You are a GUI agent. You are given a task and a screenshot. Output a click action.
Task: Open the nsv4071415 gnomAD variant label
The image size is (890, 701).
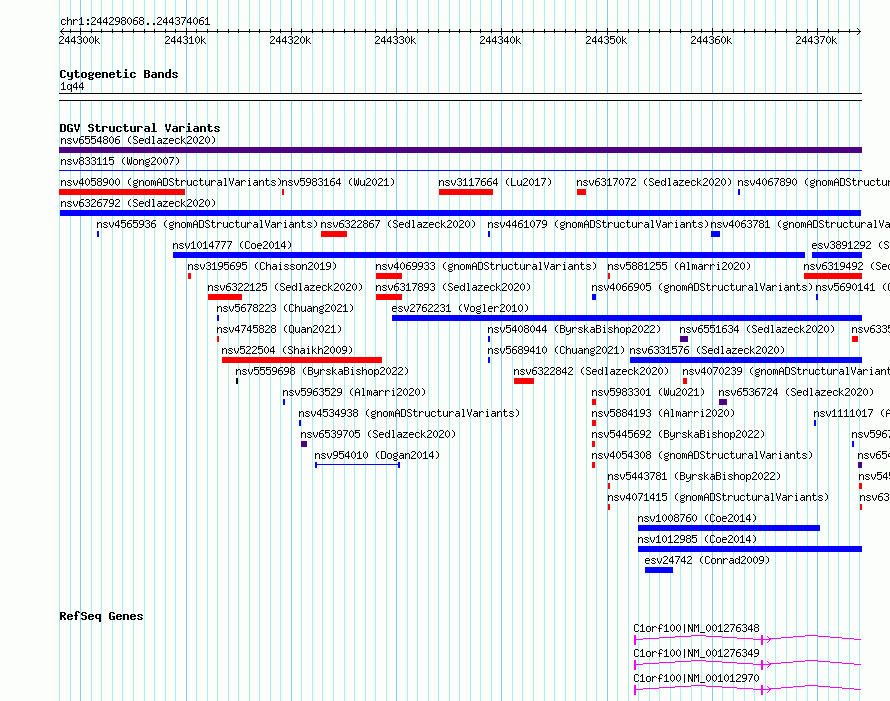[x=718, y=497]
